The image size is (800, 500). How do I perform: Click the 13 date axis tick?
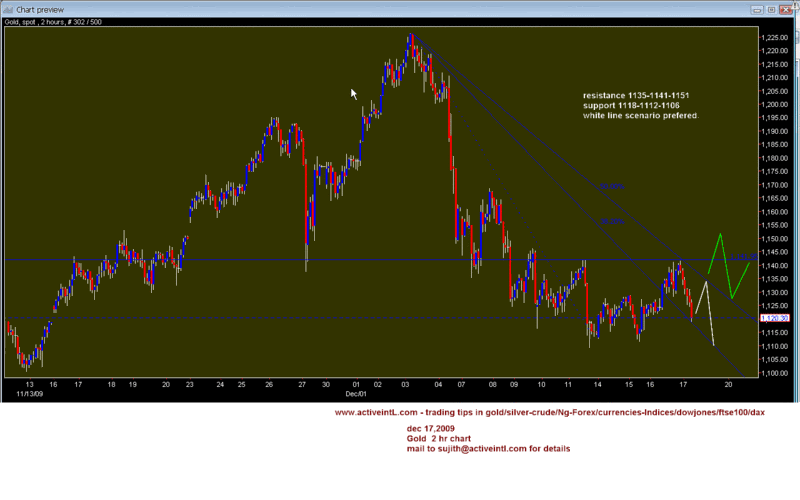(x=30, y=385)
